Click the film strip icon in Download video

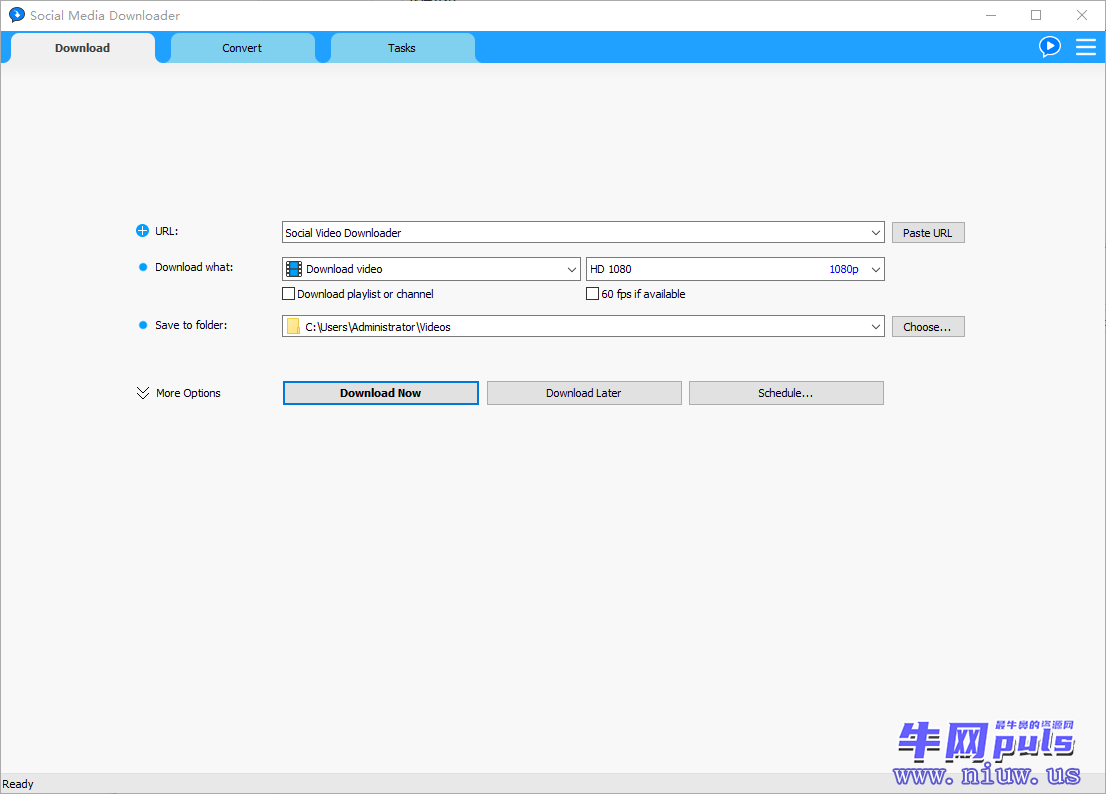click(x=294, y=269)
